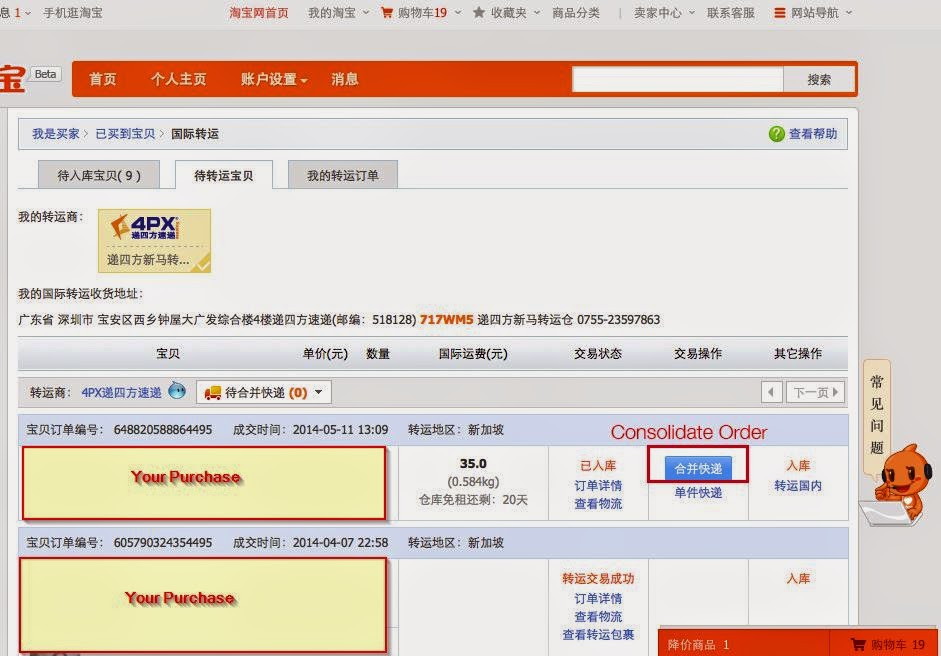
Task: Click 下一页 next page button
Action: 815,393
